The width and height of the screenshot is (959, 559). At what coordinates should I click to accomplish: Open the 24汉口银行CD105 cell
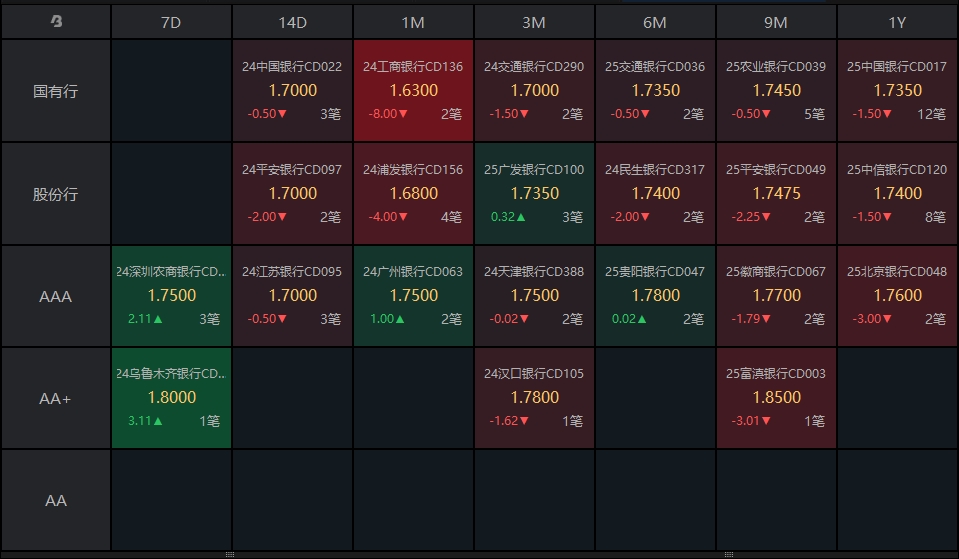click(535, 398)
